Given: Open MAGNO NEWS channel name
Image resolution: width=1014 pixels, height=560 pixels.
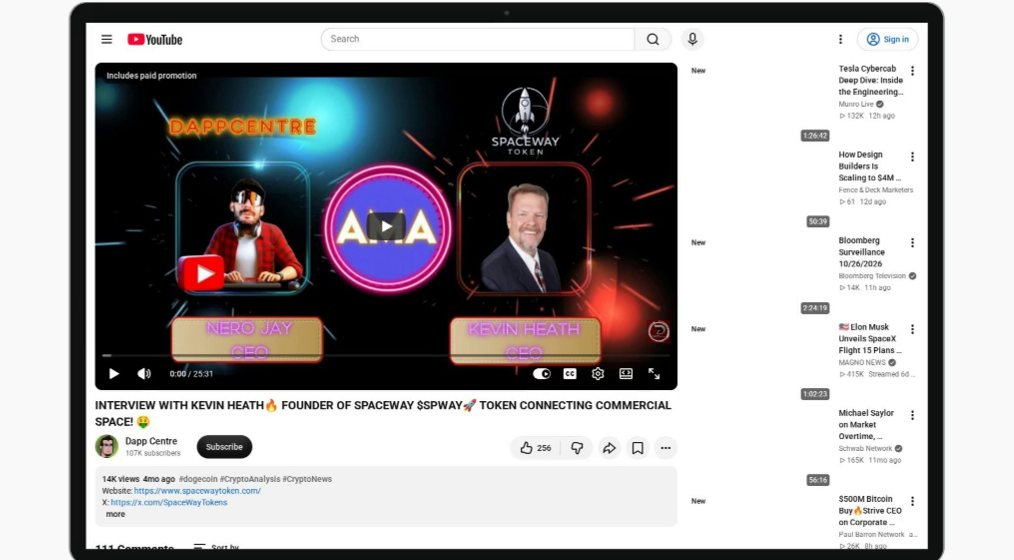Looking at the screenshot, I should tap(862, 363).
